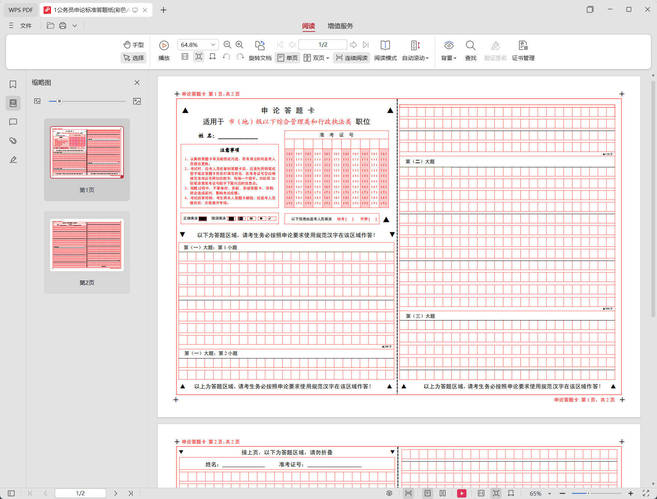Screen dimensions: 657x499
Task: Click the 阅读模式 reading mode button
Action: pyautogui.click(x=385, y=51)
